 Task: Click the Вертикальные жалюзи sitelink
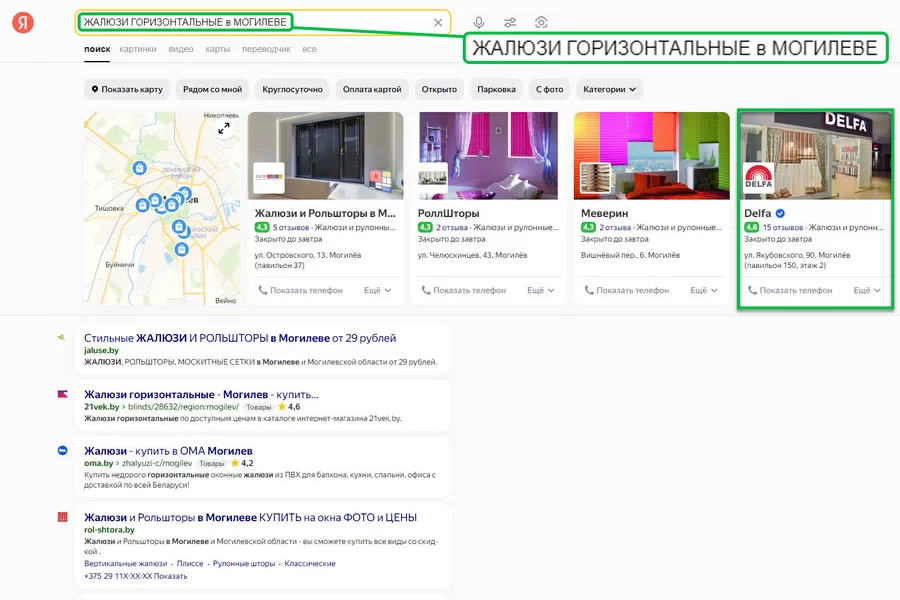(126, 564)
